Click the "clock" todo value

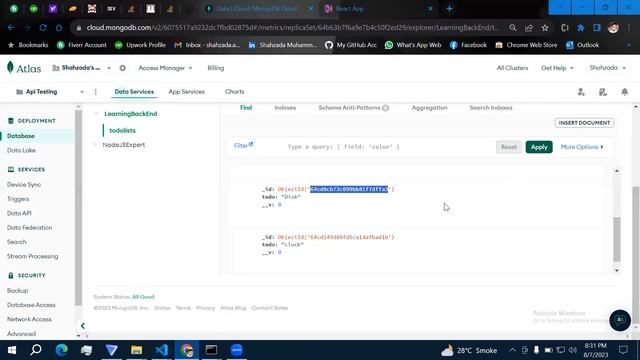(x=292, y=244)
